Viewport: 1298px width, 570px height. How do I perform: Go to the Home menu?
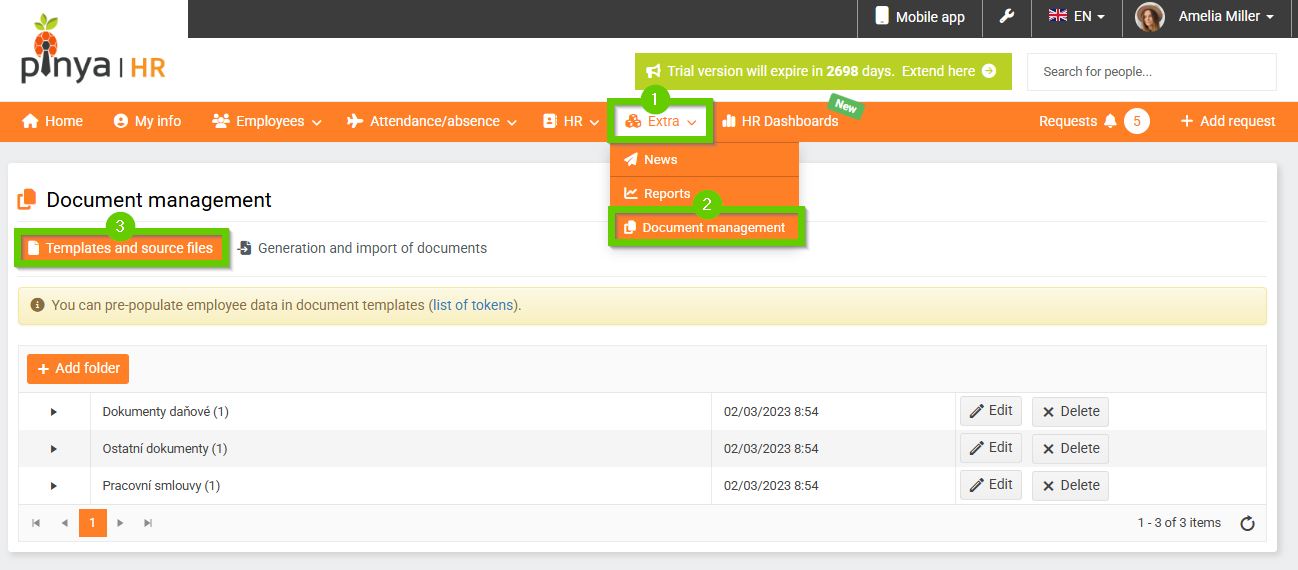click(52, 121)
